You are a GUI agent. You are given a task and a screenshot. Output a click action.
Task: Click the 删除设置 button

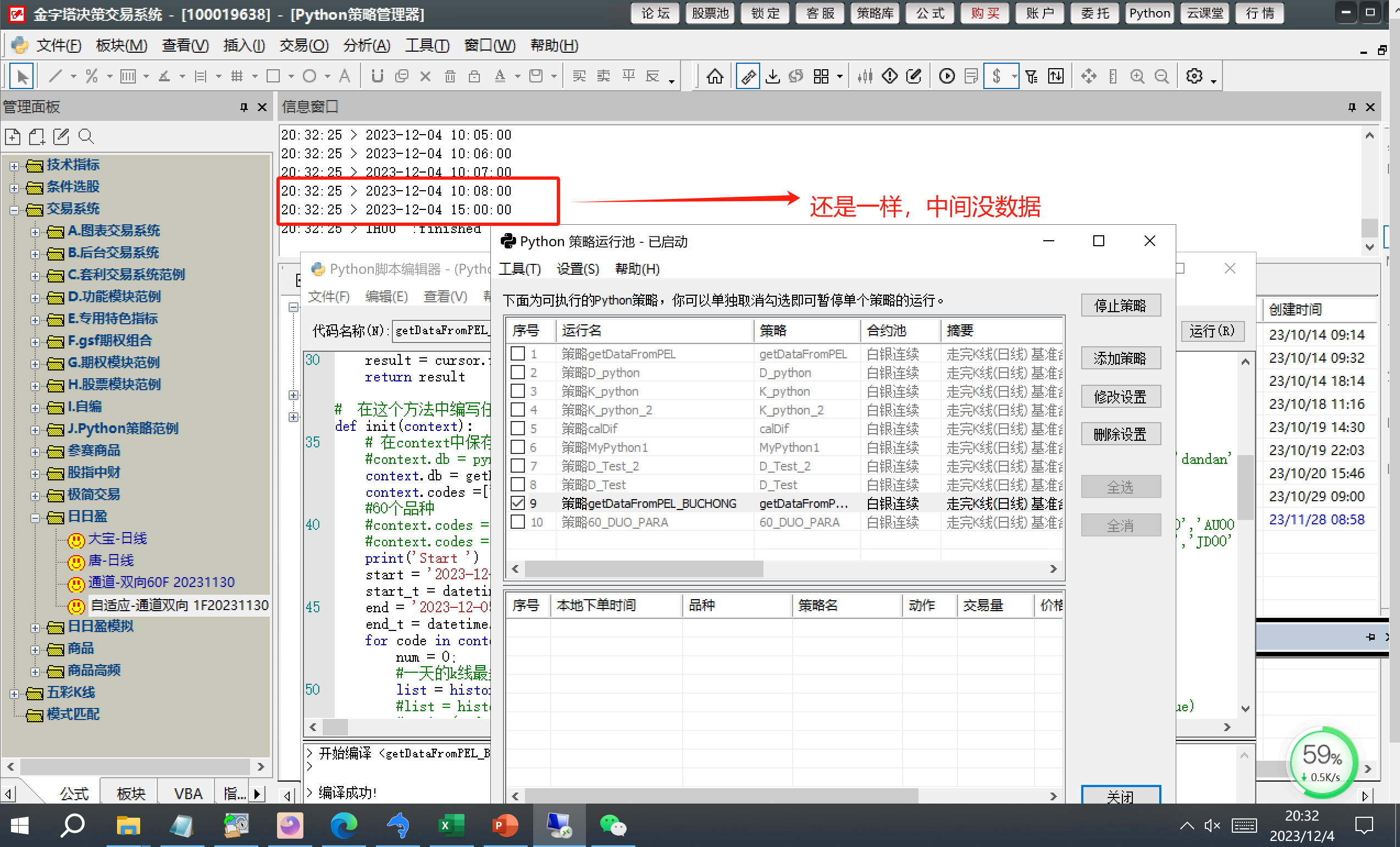point(1120,435)
